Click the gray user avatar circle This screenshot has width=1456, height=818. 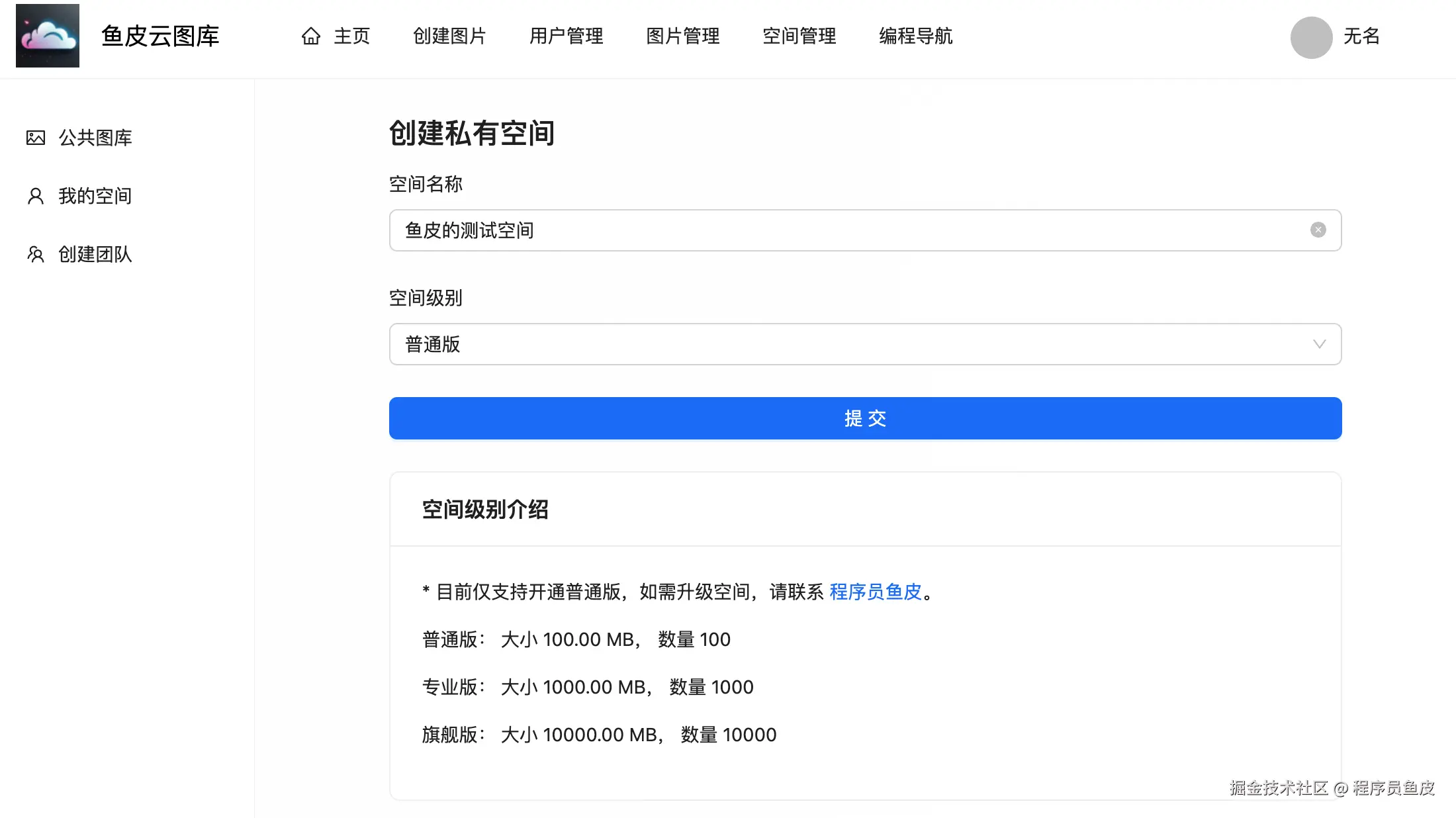click(x=1311, y=37)
